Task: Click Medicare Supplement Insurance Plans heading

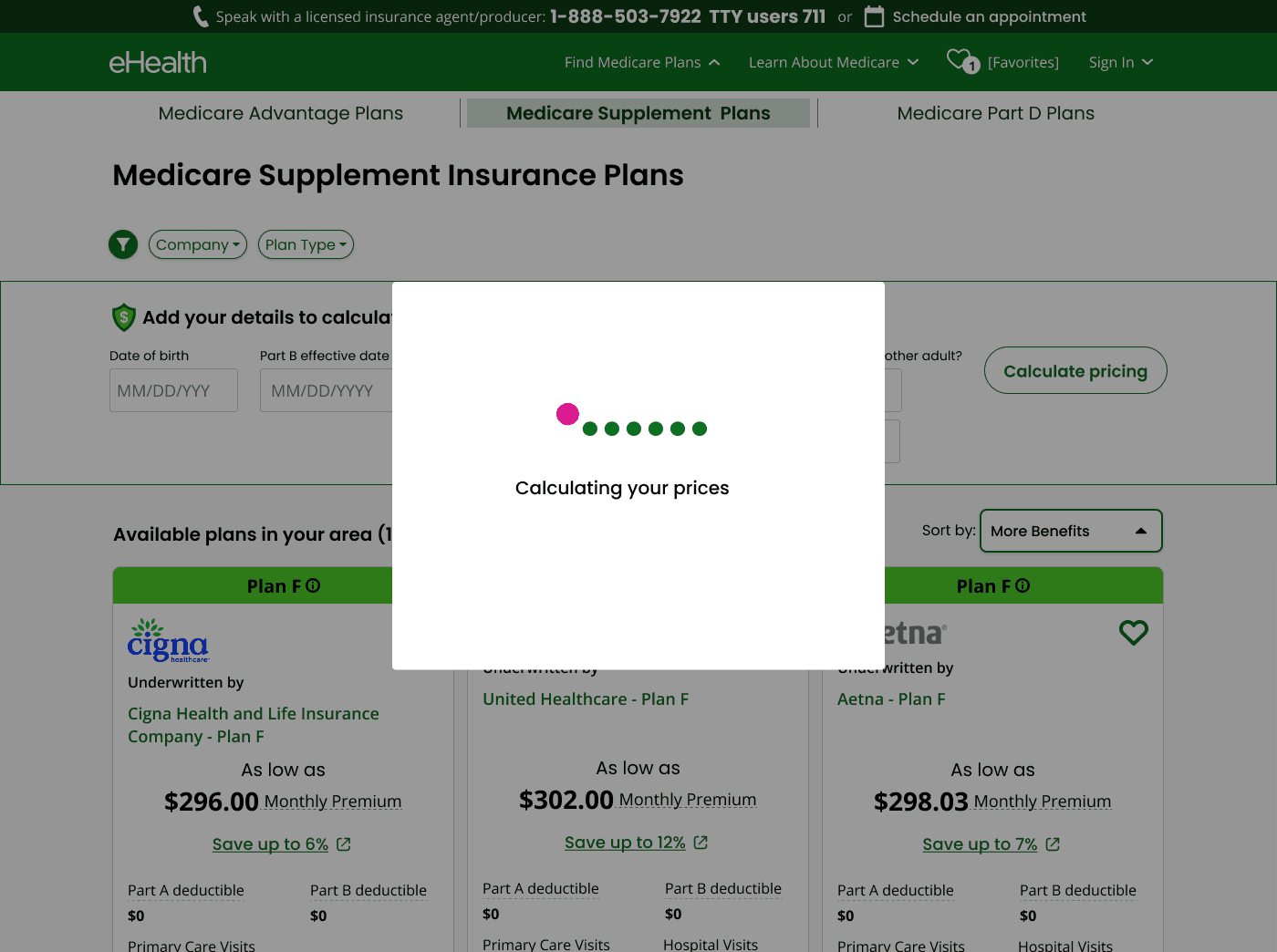Action: (398, 175)
